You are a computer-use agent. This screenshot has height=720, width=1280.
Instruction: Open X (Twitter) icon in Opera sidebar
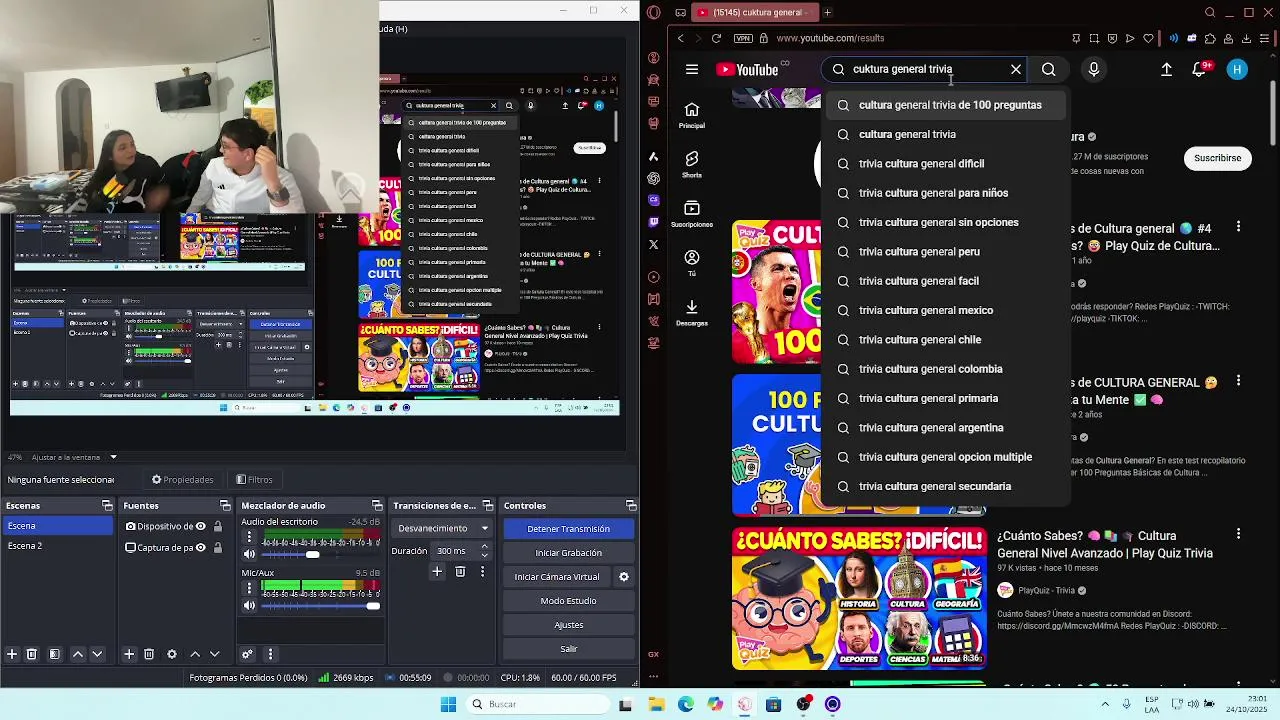654,244
